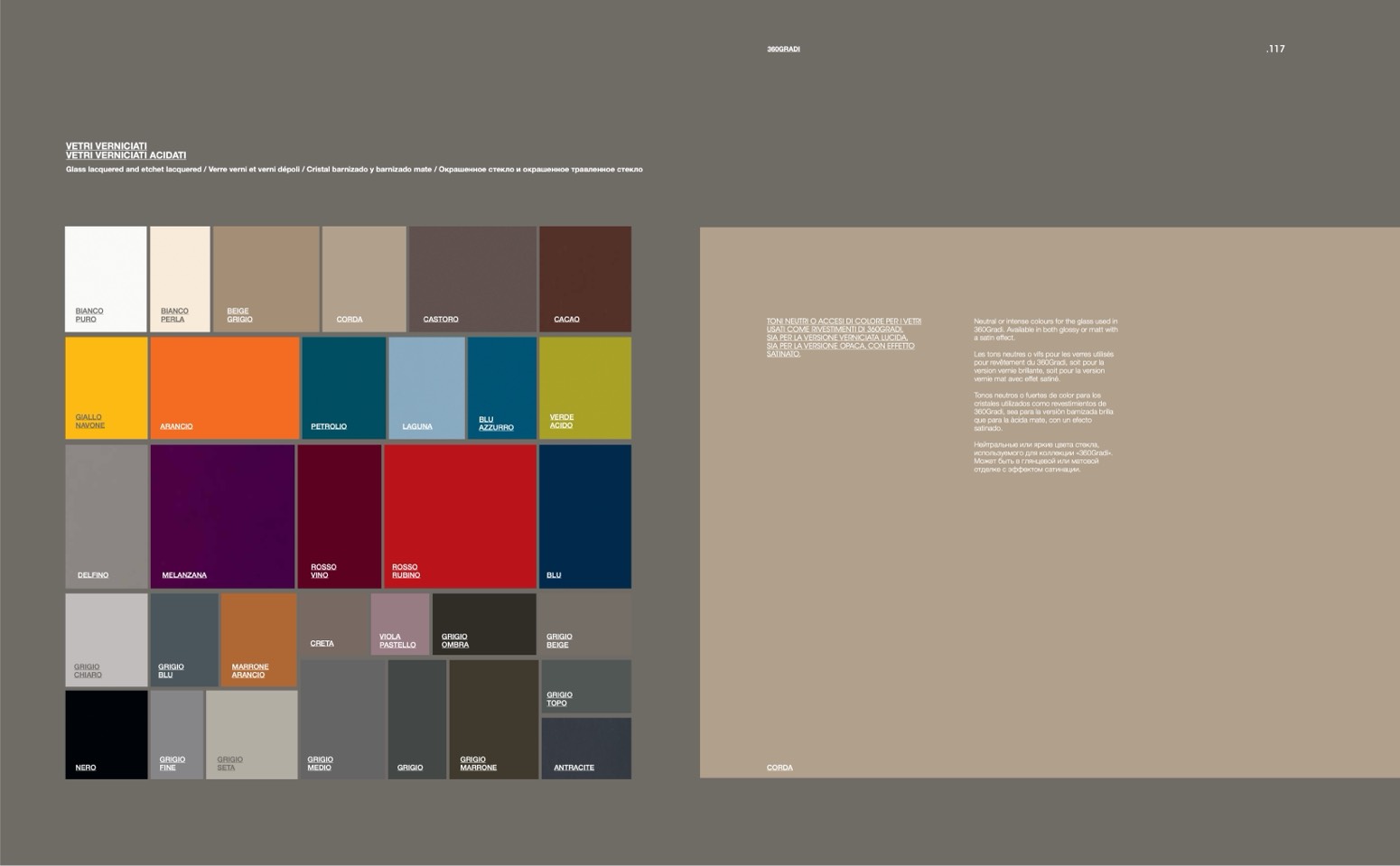Click the Arancio orange color swatch

coord(224,387)
